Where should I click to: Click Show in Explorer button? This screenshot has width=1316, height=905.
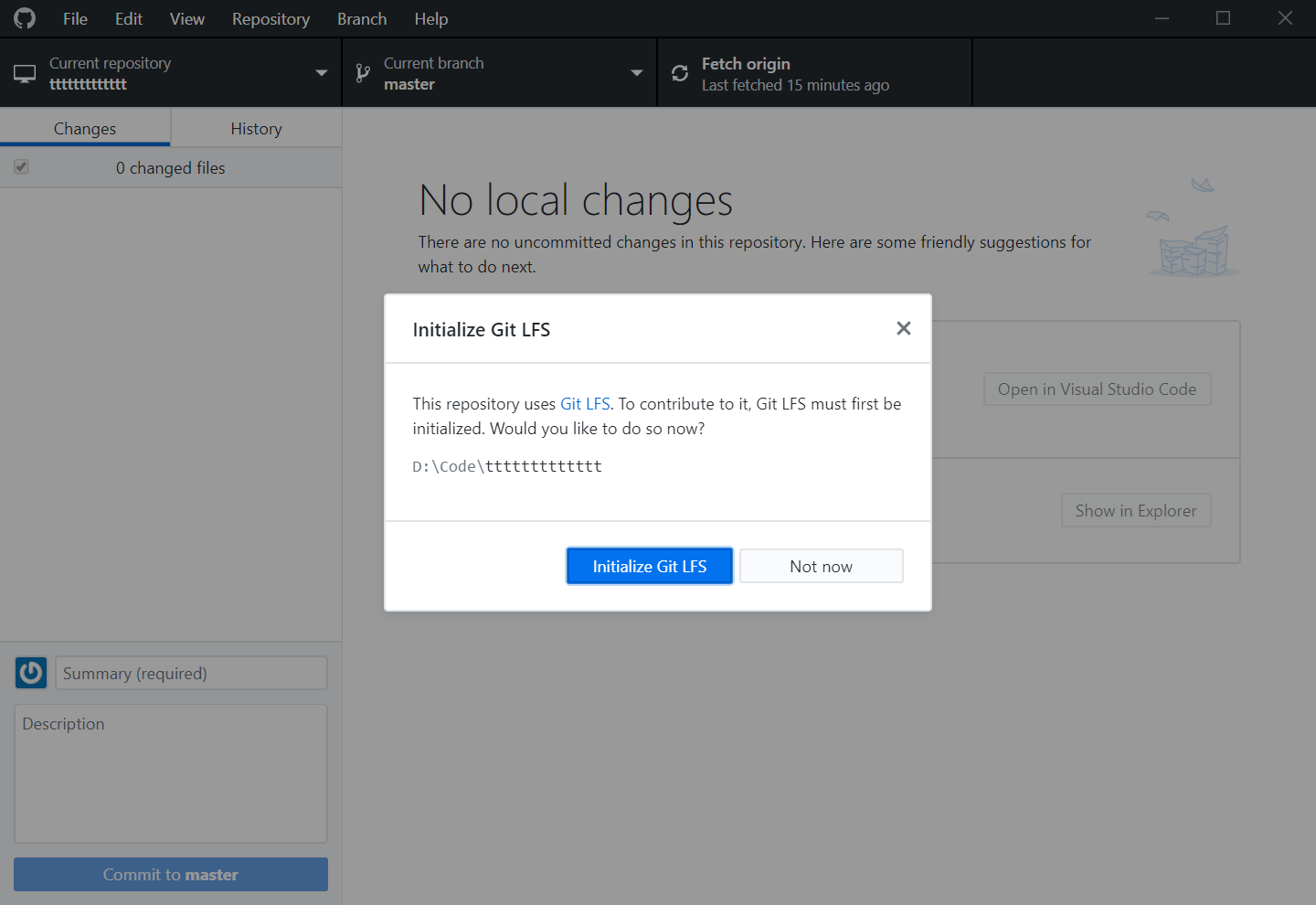(x=1136, y=511)
